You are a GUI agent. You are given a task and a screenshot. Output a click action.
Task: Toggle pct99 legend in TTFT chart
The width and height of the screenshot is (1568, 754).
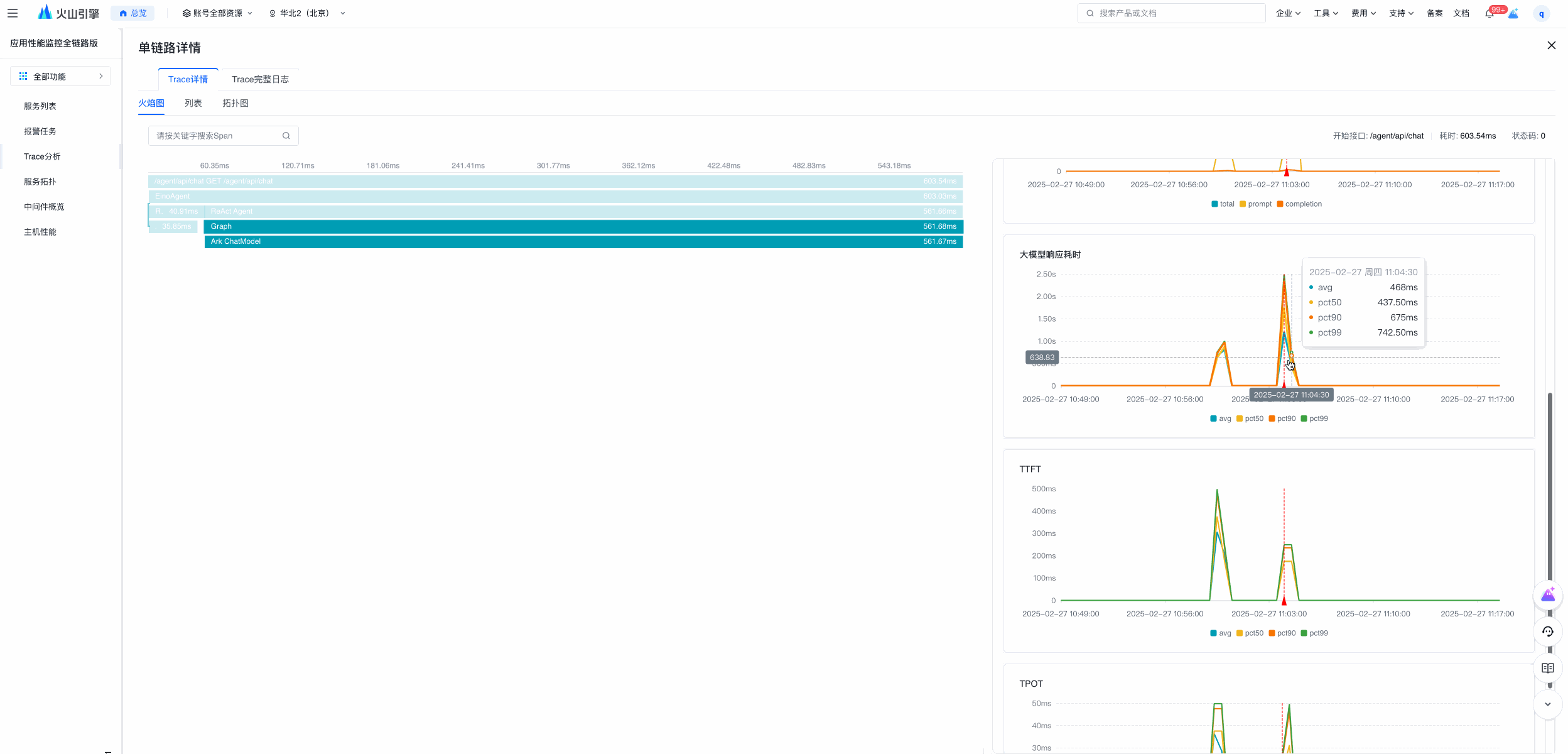pyautogui.click(x=1314, y=633)
